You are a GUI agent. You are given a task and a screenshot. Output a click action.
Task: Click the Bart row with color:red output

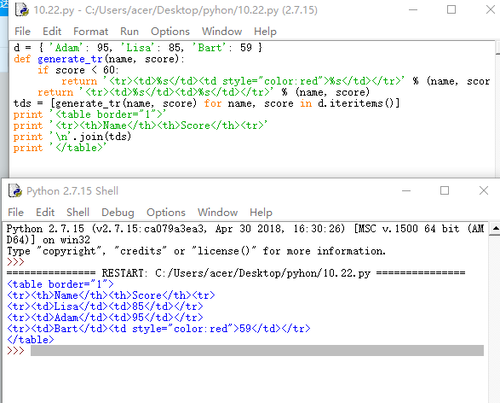click(159, 329)
